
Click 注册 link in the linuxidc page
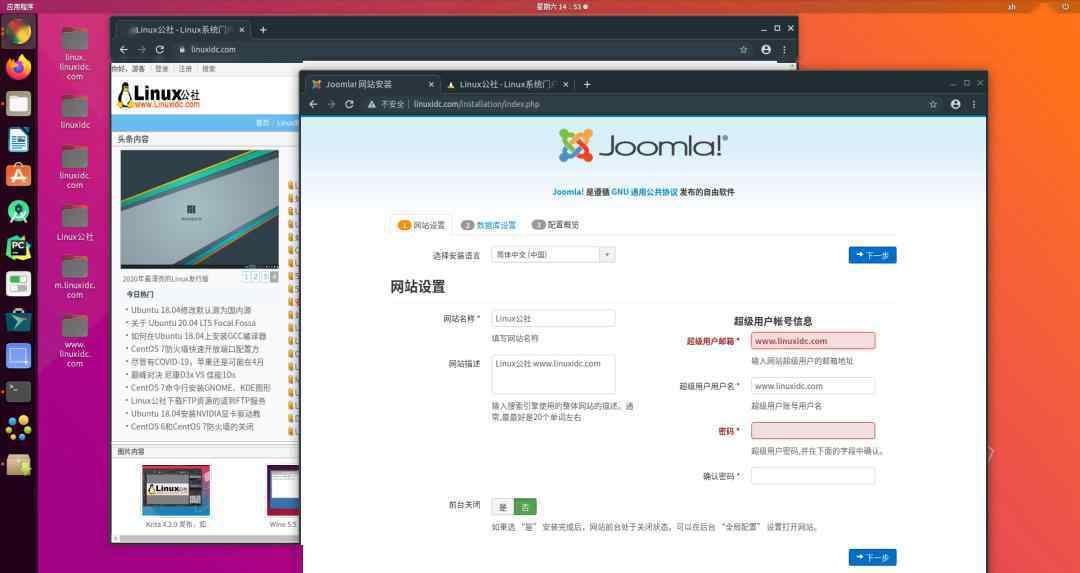(185, 69)
